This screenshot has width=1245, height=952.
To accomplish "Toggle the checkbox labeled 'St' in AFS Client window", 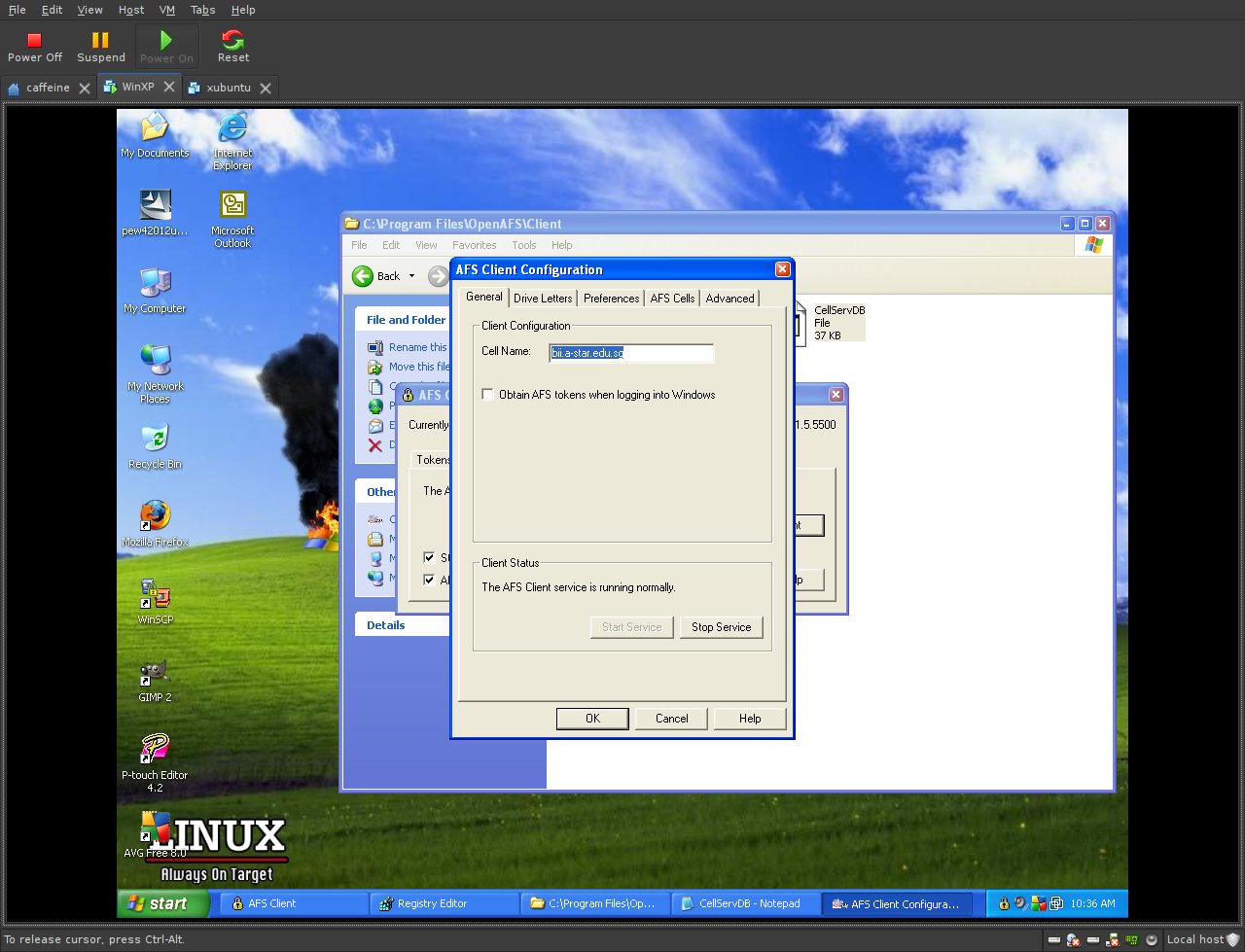I will coord(429,558).
